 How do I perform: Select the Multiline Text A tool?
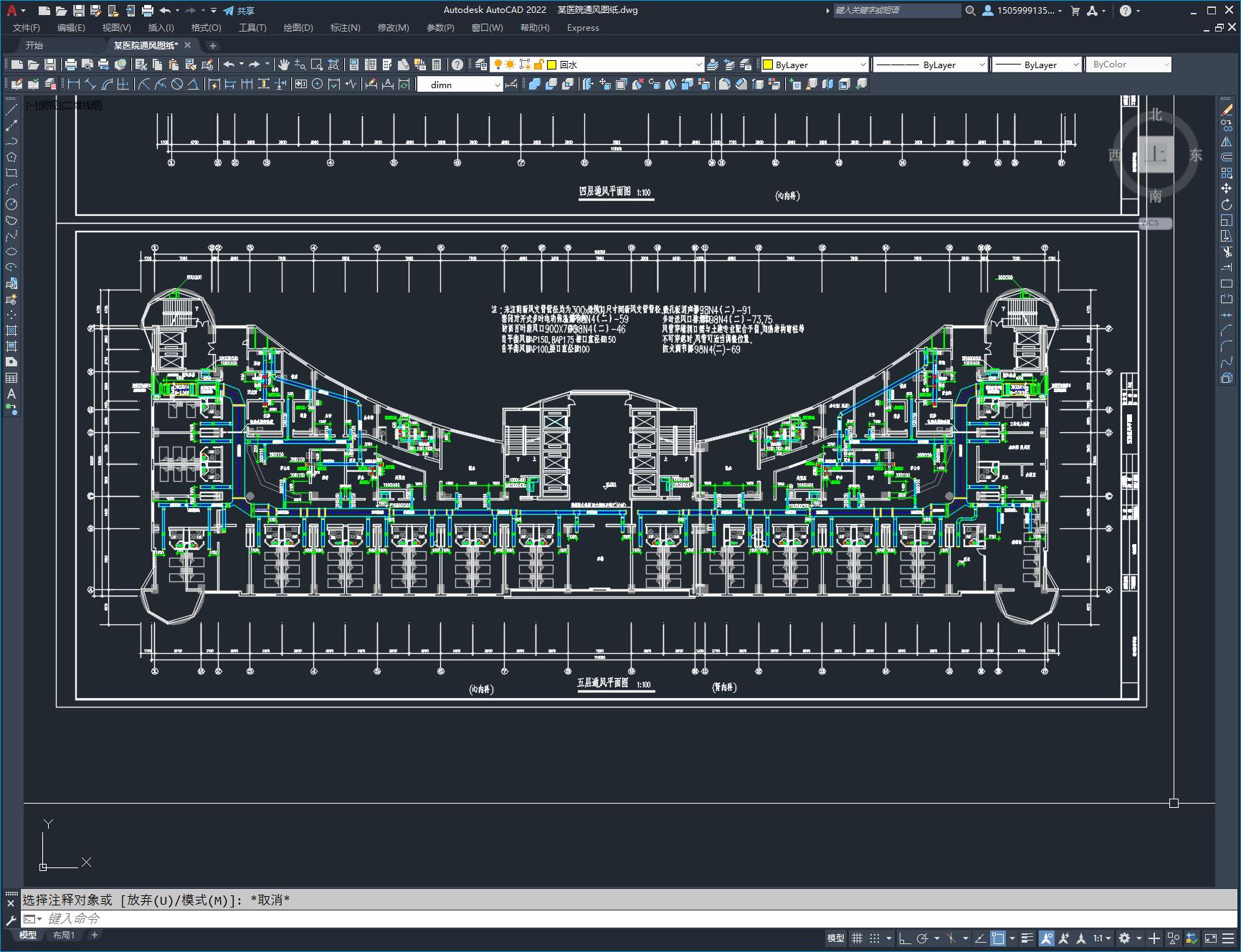[x=11, y=394]
